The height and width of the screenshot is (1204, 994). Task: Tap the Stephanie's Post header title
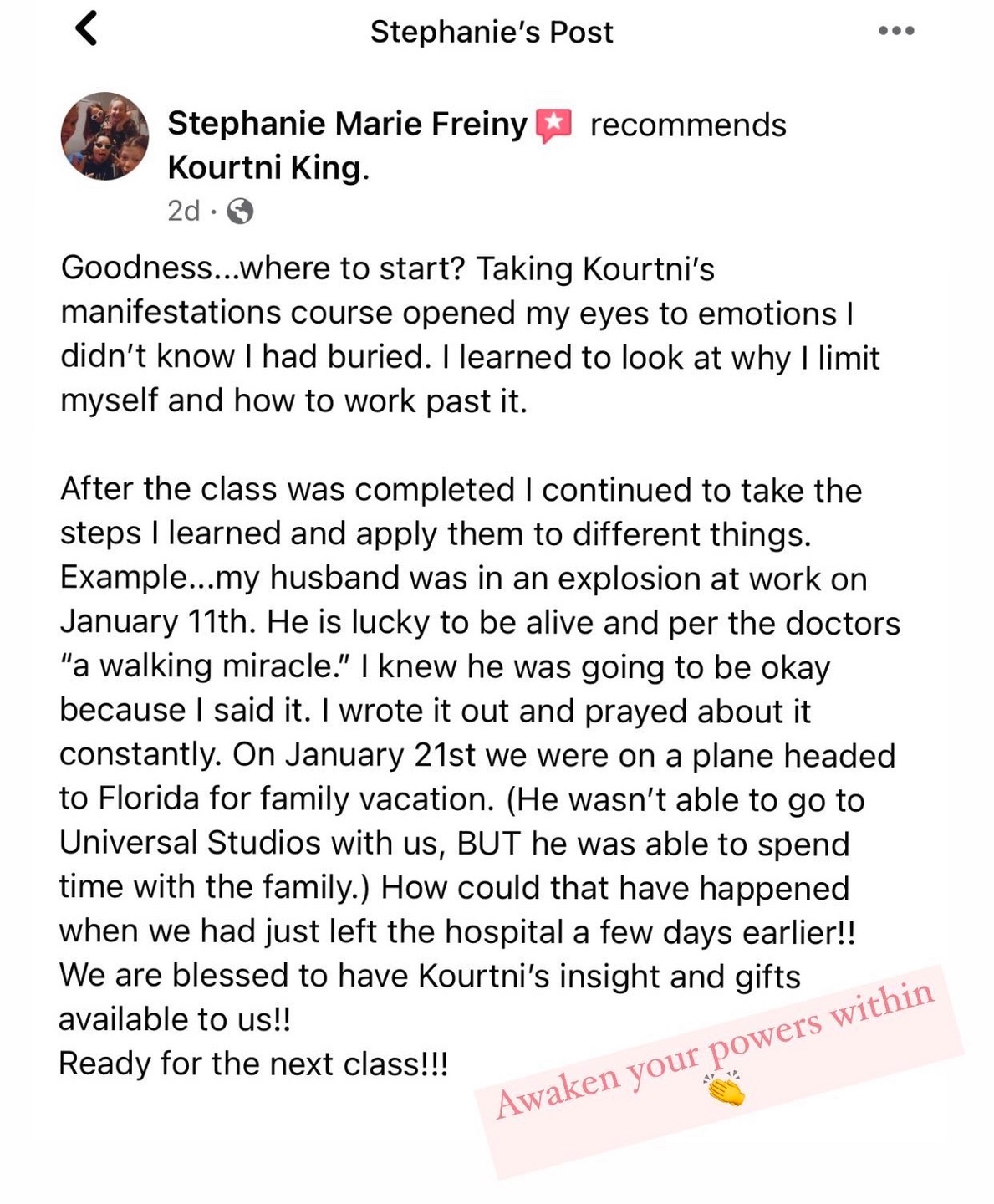tap(492, 32)
